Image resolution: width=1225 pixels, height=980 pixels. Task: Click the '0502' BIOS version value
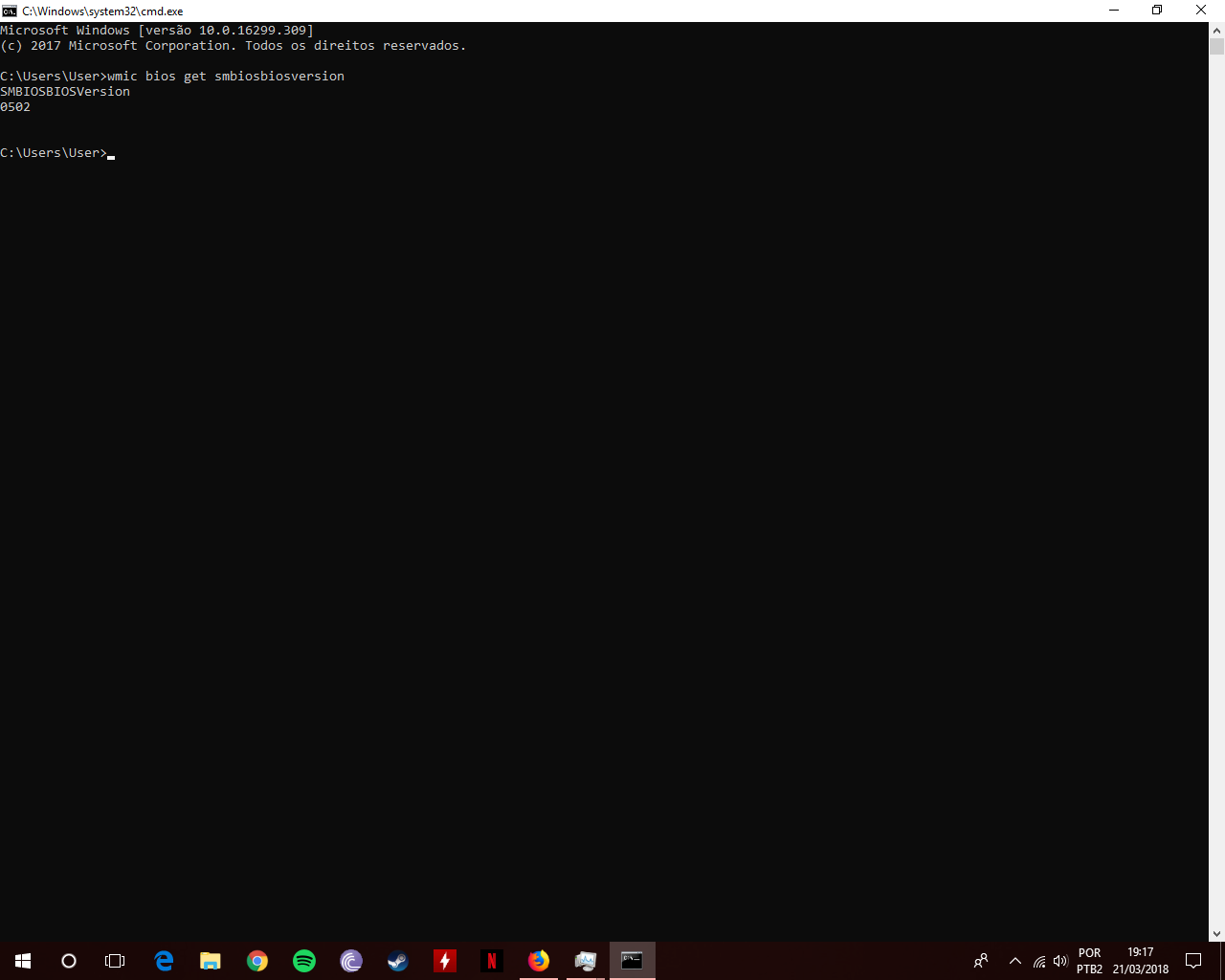point(15,106)
